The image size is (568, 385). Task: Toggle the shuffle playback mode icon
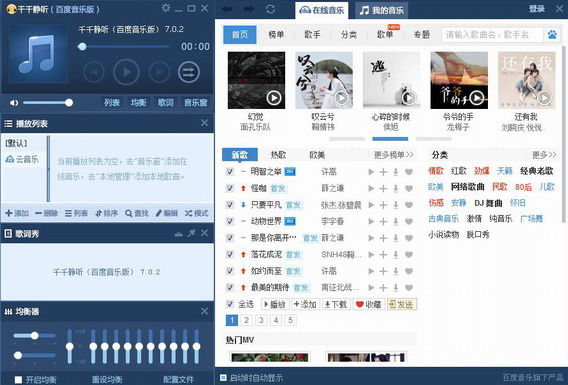tap(189, 72)
